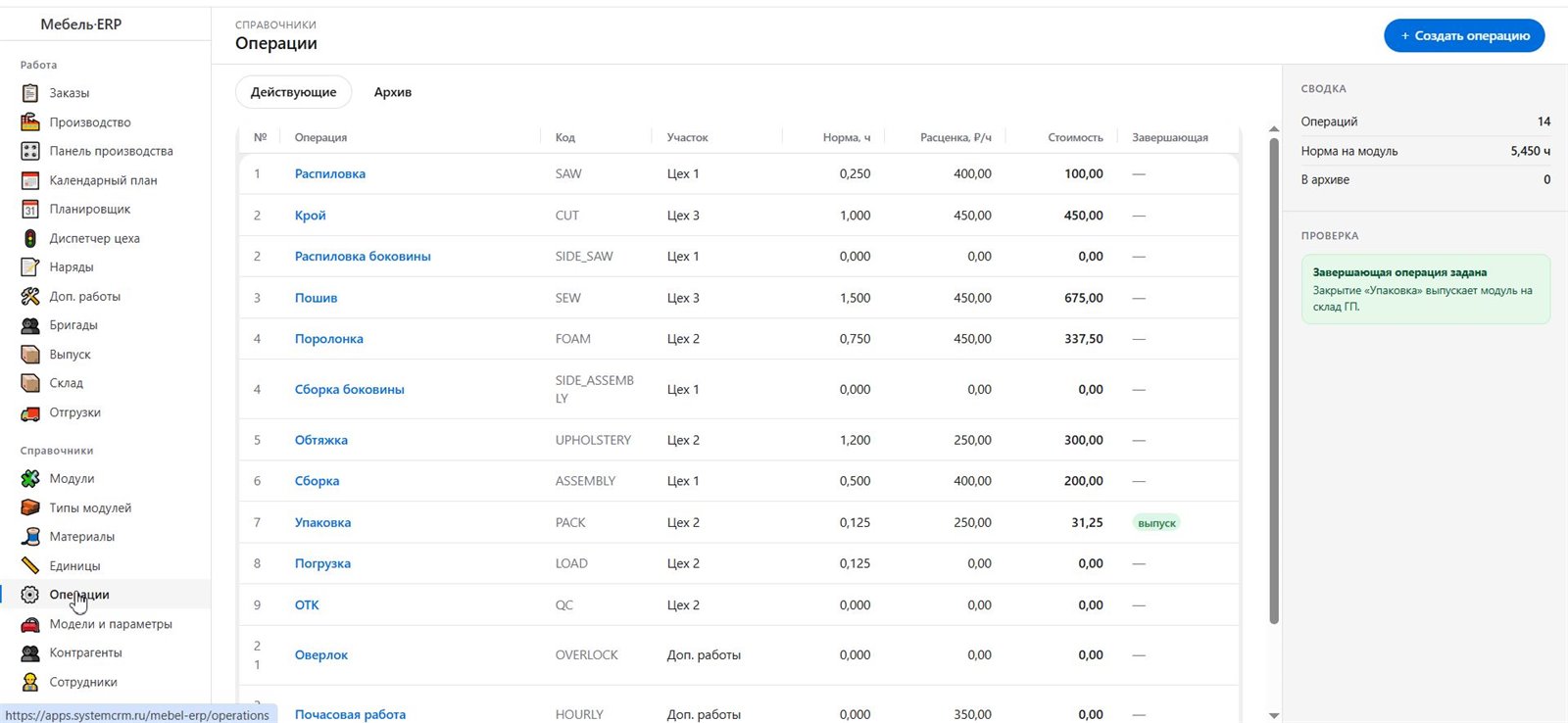Click the OVERLOCK code cell
Viewport: 1568px width, 723px height.
587,654
